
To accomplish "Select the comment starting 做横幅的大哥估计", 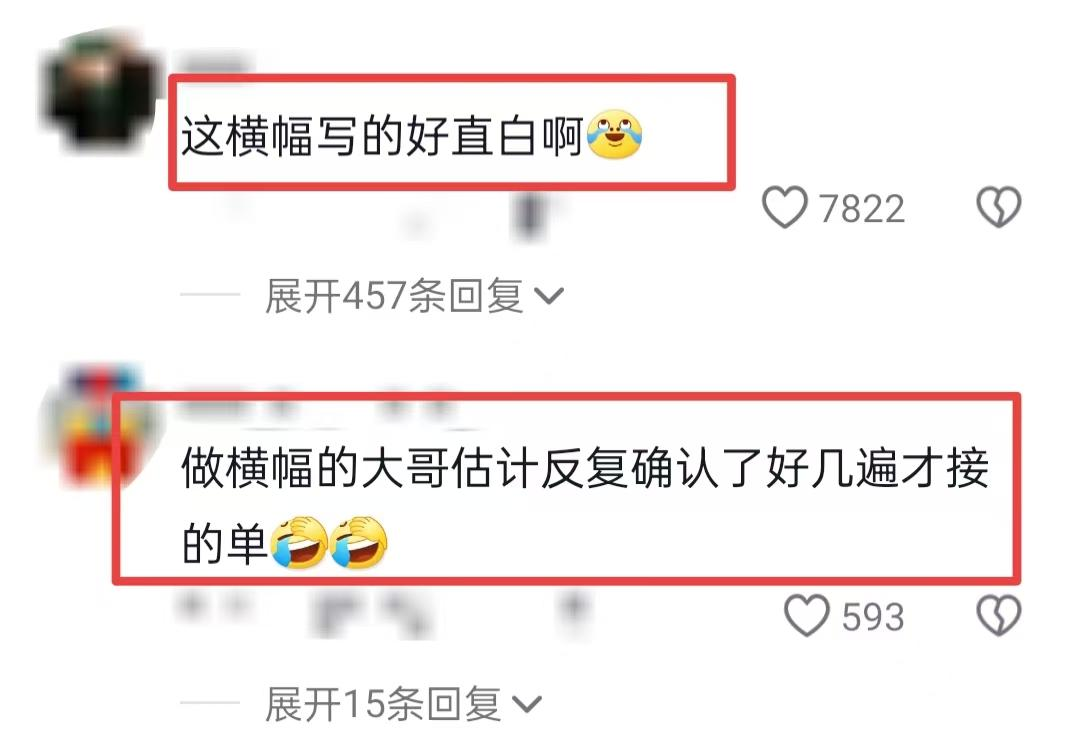I will point(585,505).
